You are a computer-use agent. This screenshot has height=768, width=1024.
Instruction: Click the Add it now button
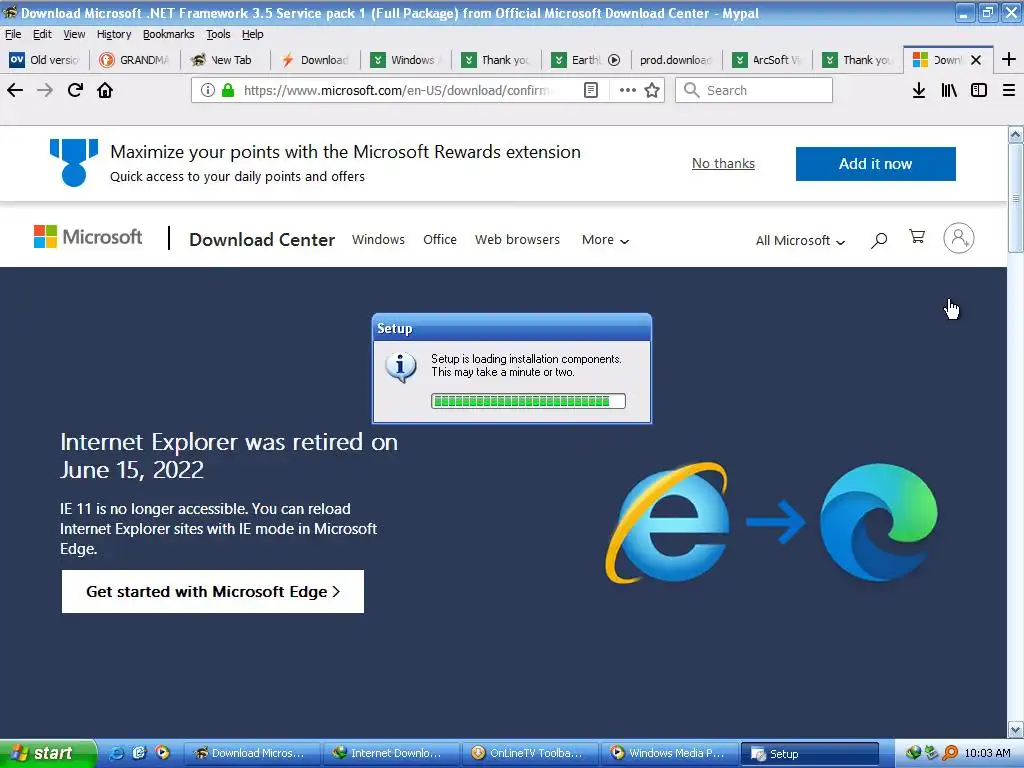[875, 164]
